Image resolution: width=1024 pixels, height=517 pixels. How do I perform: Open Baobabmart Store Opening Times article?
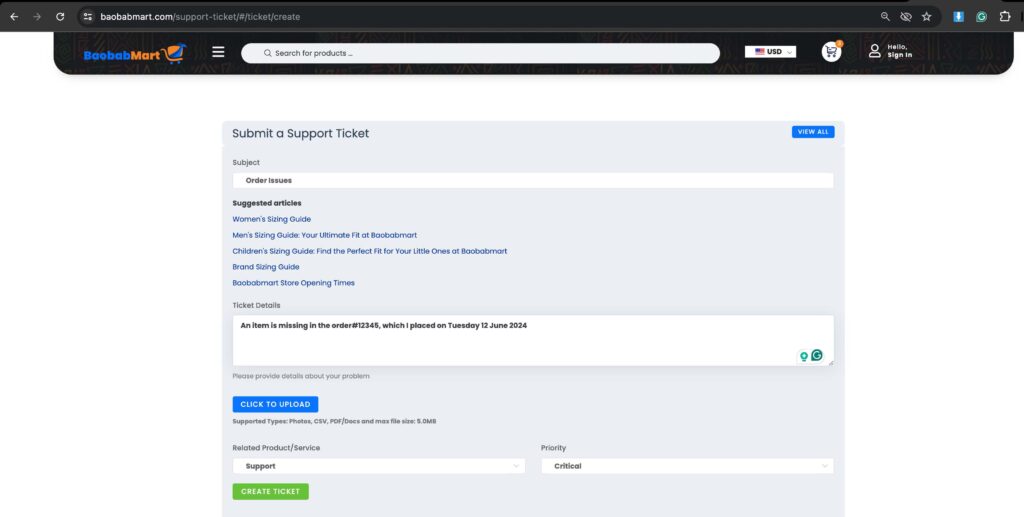(x=293, y=283)
